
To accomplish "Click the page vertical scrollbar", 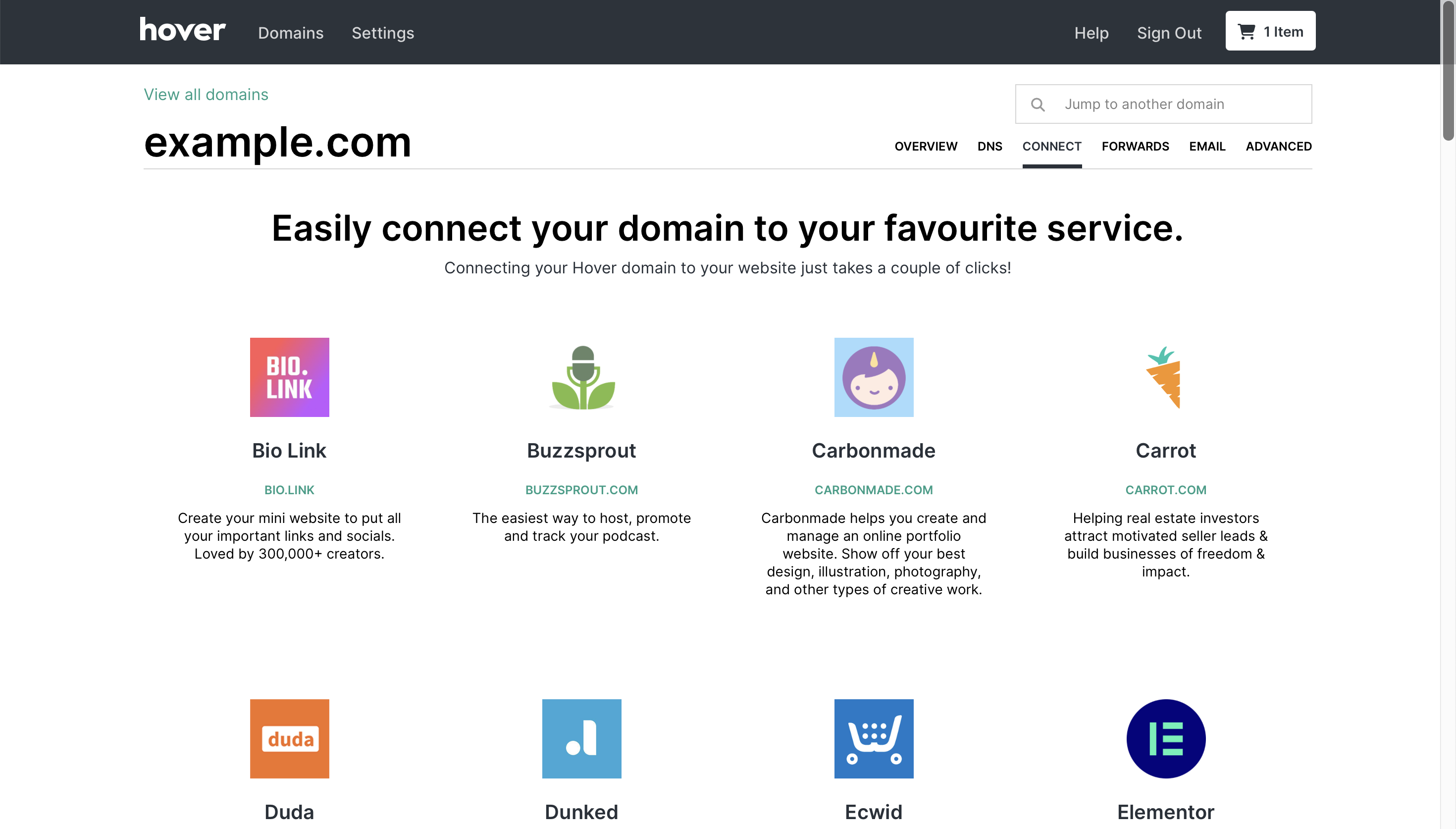I will [1448, 71].
